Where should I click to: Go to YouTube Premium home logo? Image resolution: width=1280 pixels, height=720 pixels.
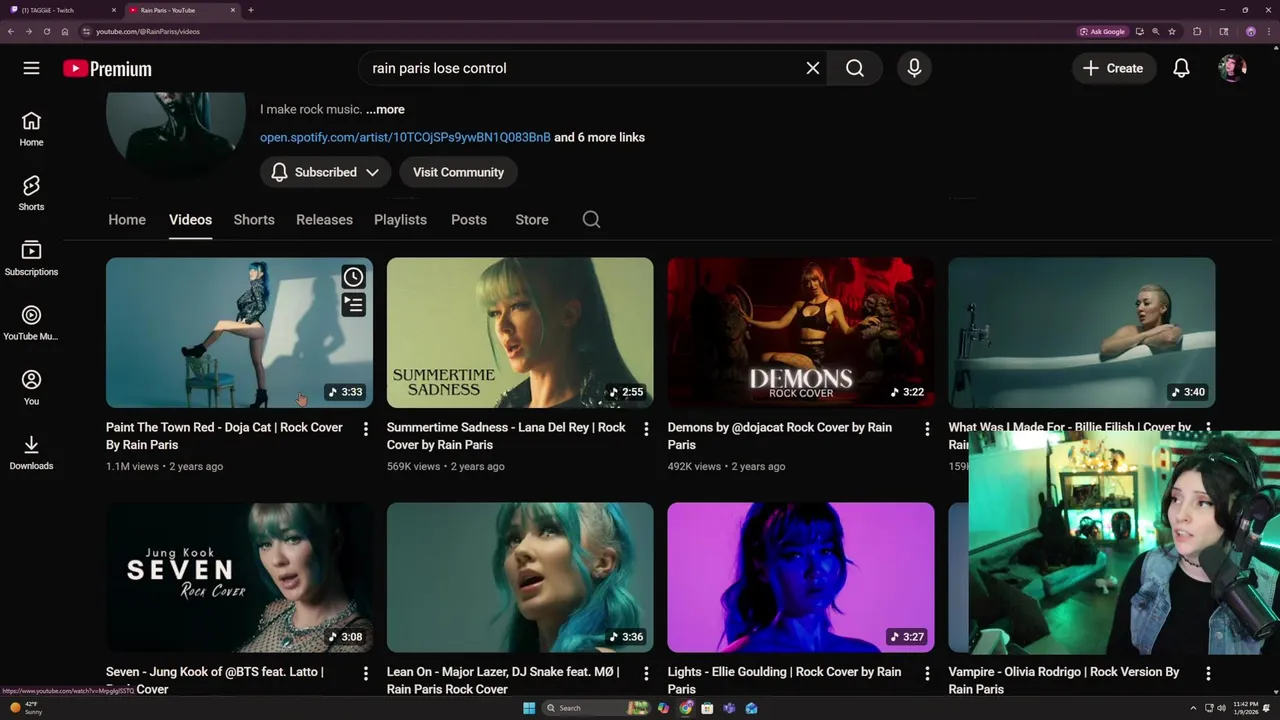107,69
